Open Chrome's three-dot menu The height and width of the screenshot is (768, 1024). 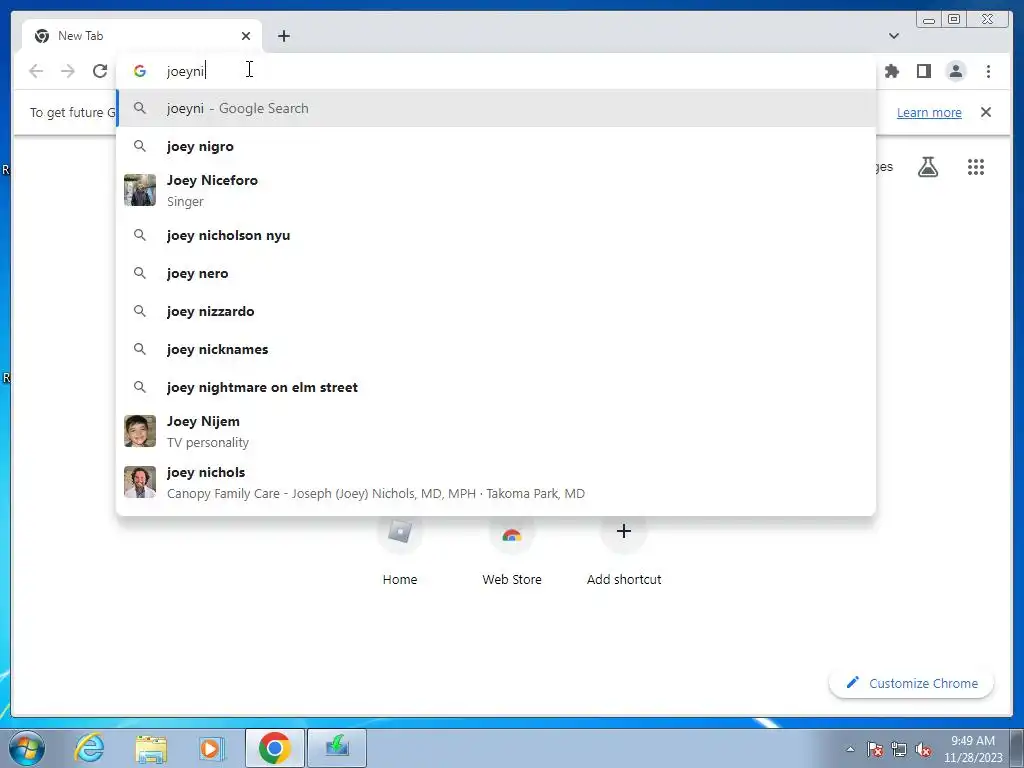pyautogui.click(x=988, y=71)
